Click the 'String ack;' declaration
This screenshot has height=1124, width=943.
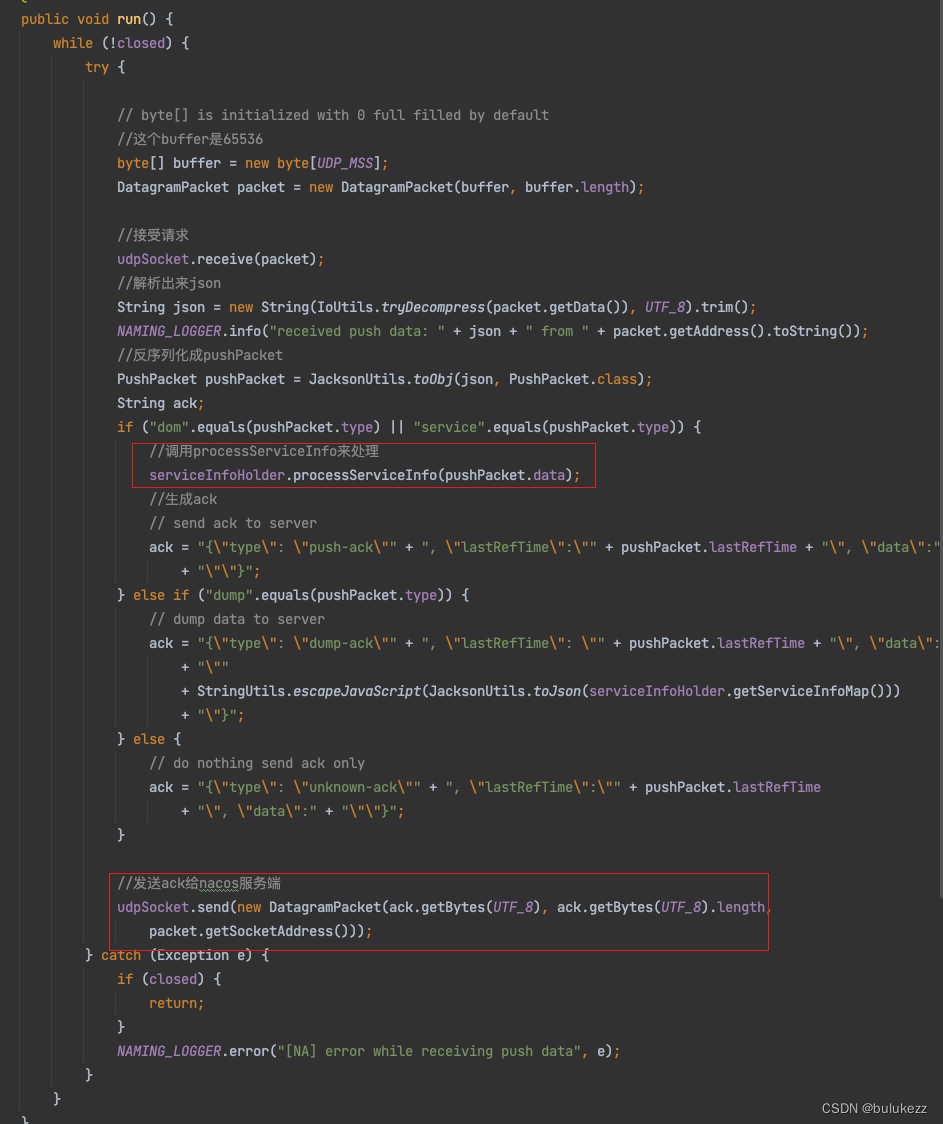point(161,404)
